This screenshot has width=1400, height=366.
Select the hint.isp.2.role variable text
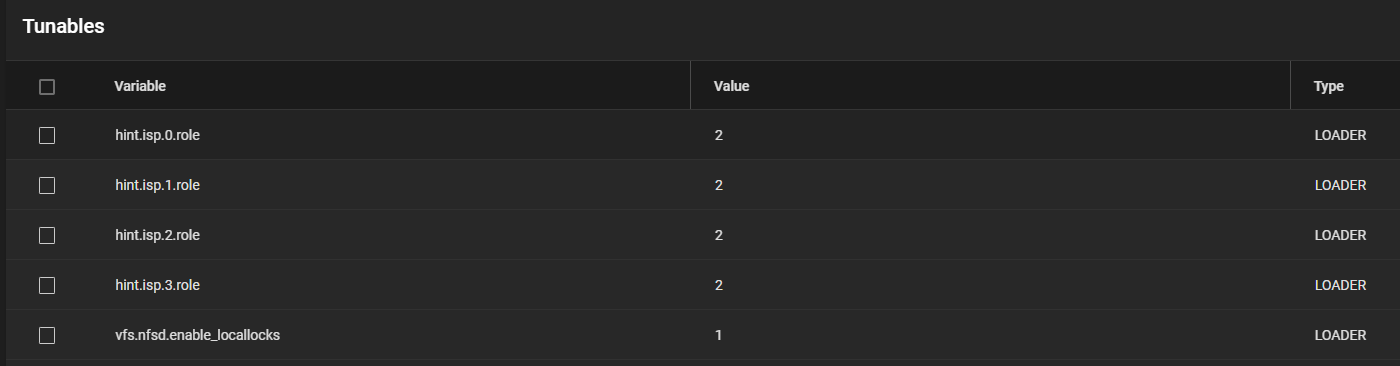157,235
